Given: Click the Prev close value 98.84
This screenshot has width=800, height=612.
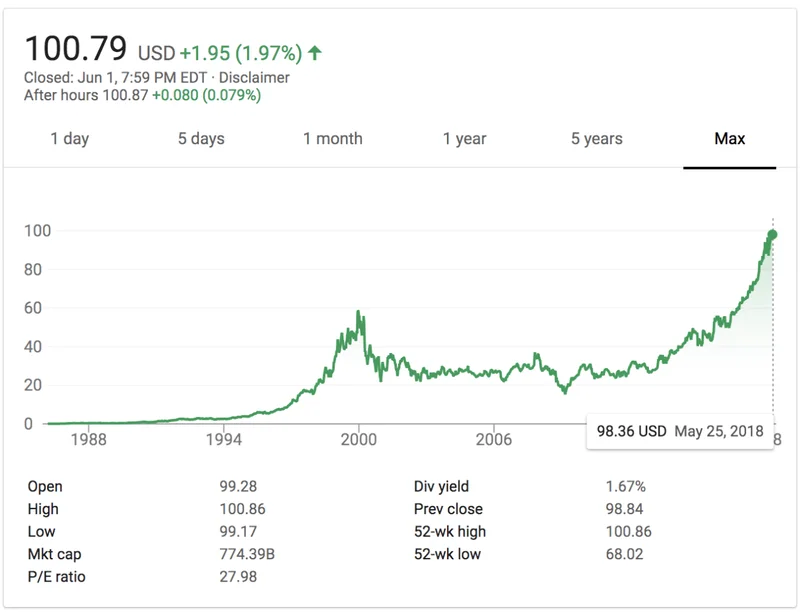Looking at the screenshot, I should click(625, 509).
